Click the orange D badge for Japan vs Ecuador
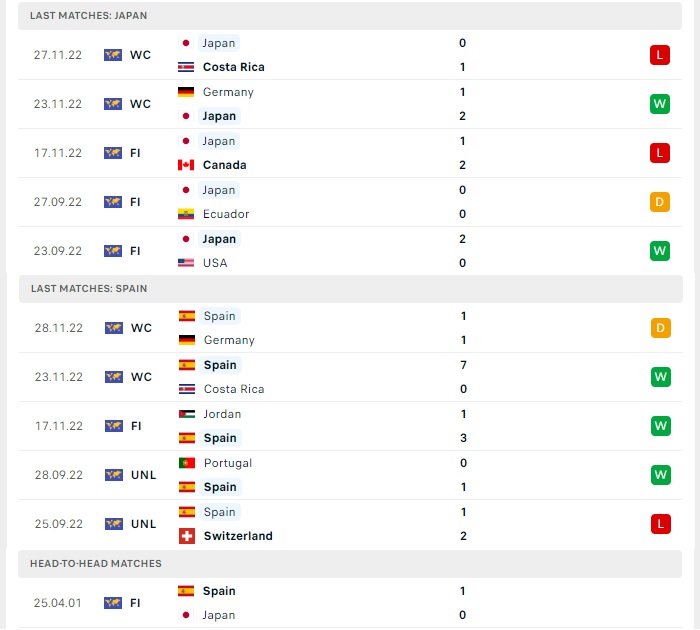The image size is (700, 630). click(659, 202)
